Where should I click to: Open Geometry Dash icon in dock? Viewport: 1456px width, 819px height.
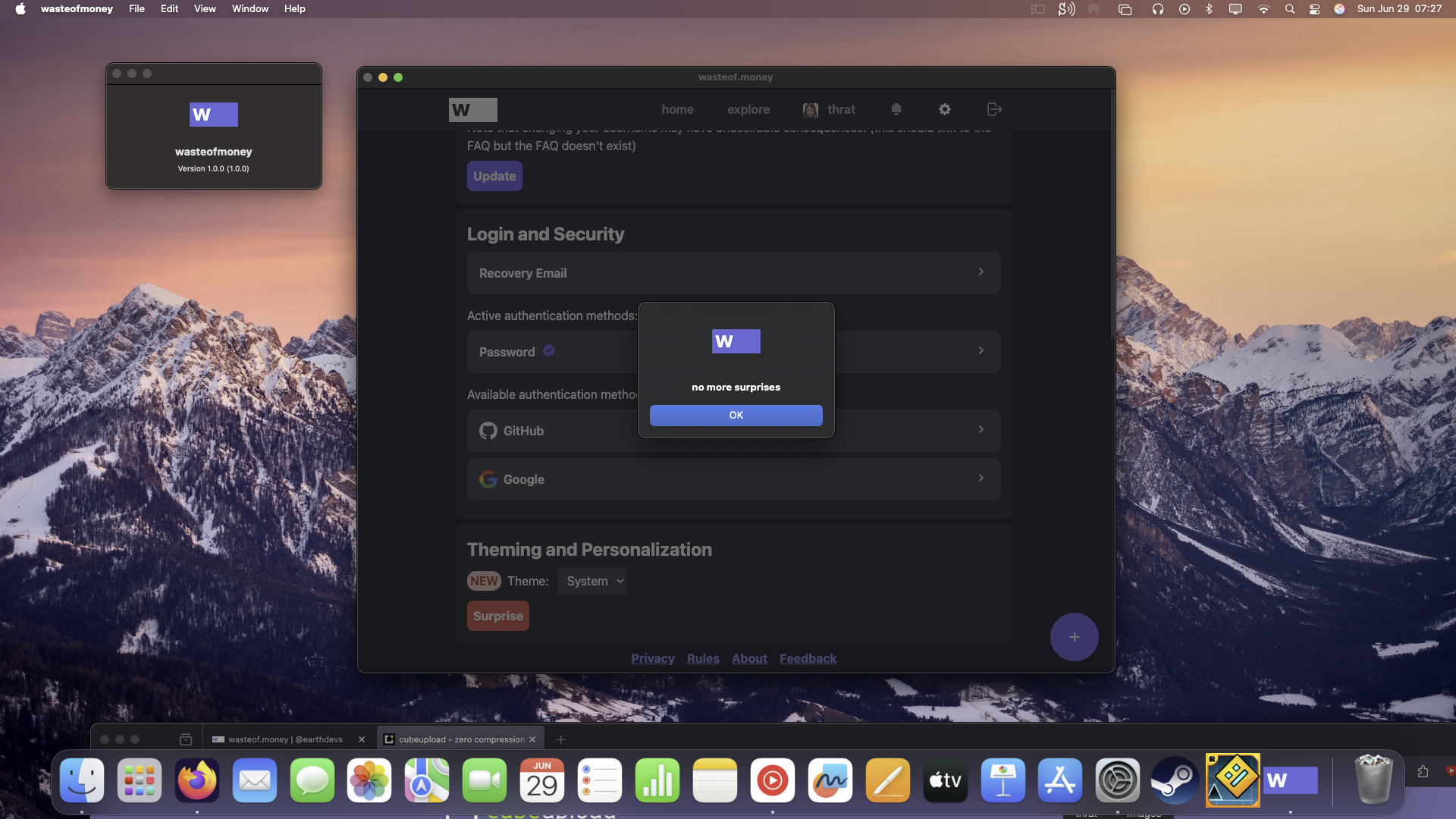pos(1232,780)
